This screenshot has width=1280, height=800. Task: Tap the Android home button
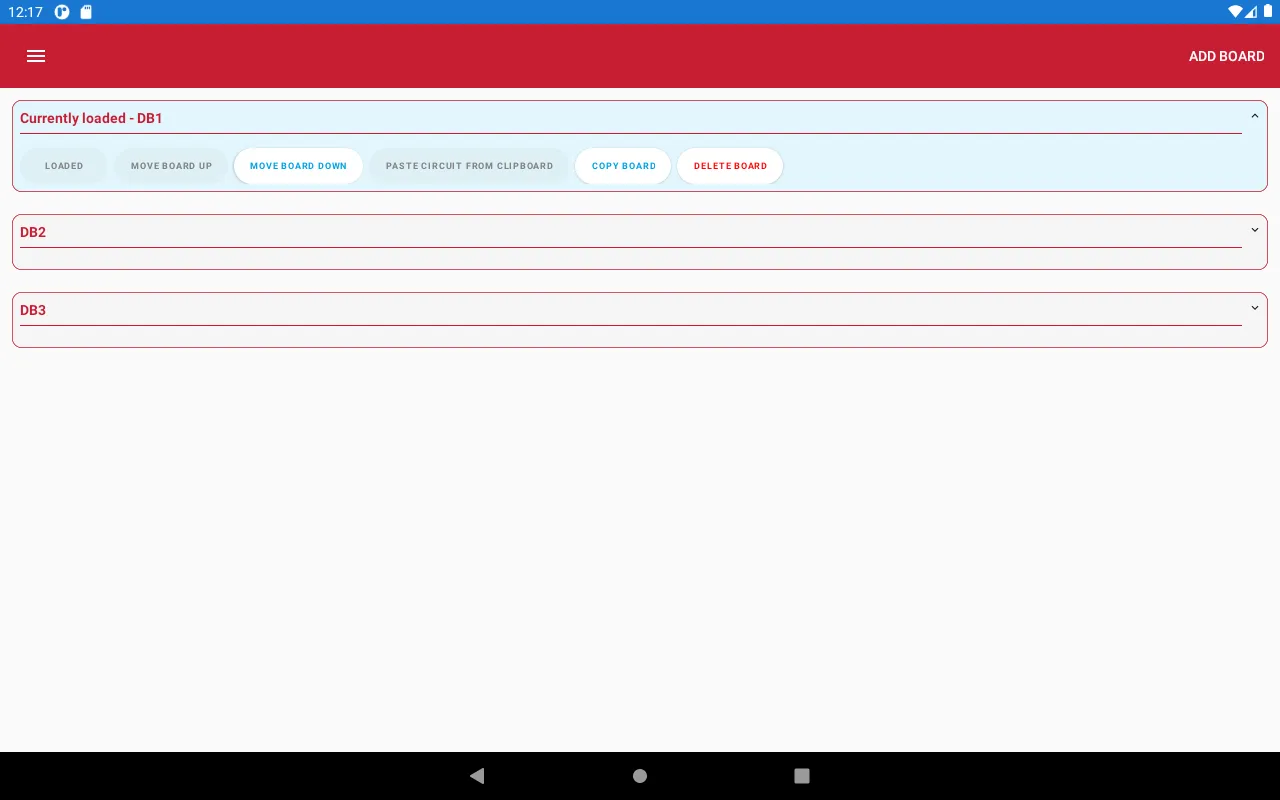[639, 776]
